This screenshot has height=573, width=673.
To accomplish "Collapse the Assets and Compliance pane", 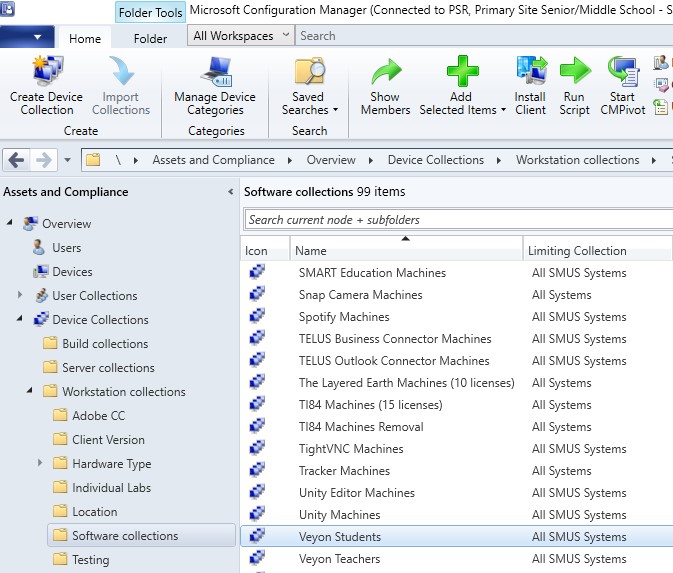I will (x=231, y=191).
